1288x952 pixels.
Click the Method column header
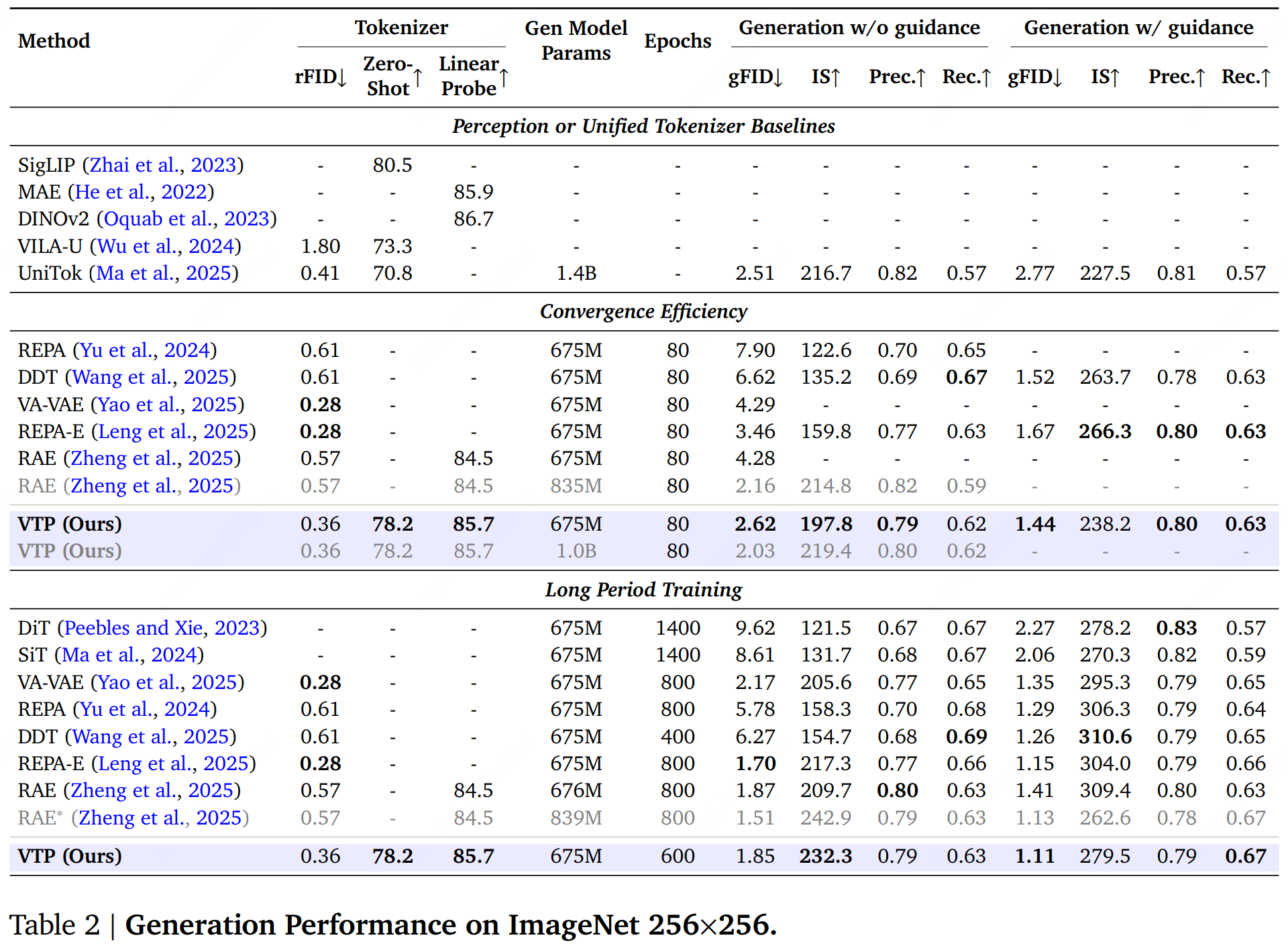[x=54, y=41]
